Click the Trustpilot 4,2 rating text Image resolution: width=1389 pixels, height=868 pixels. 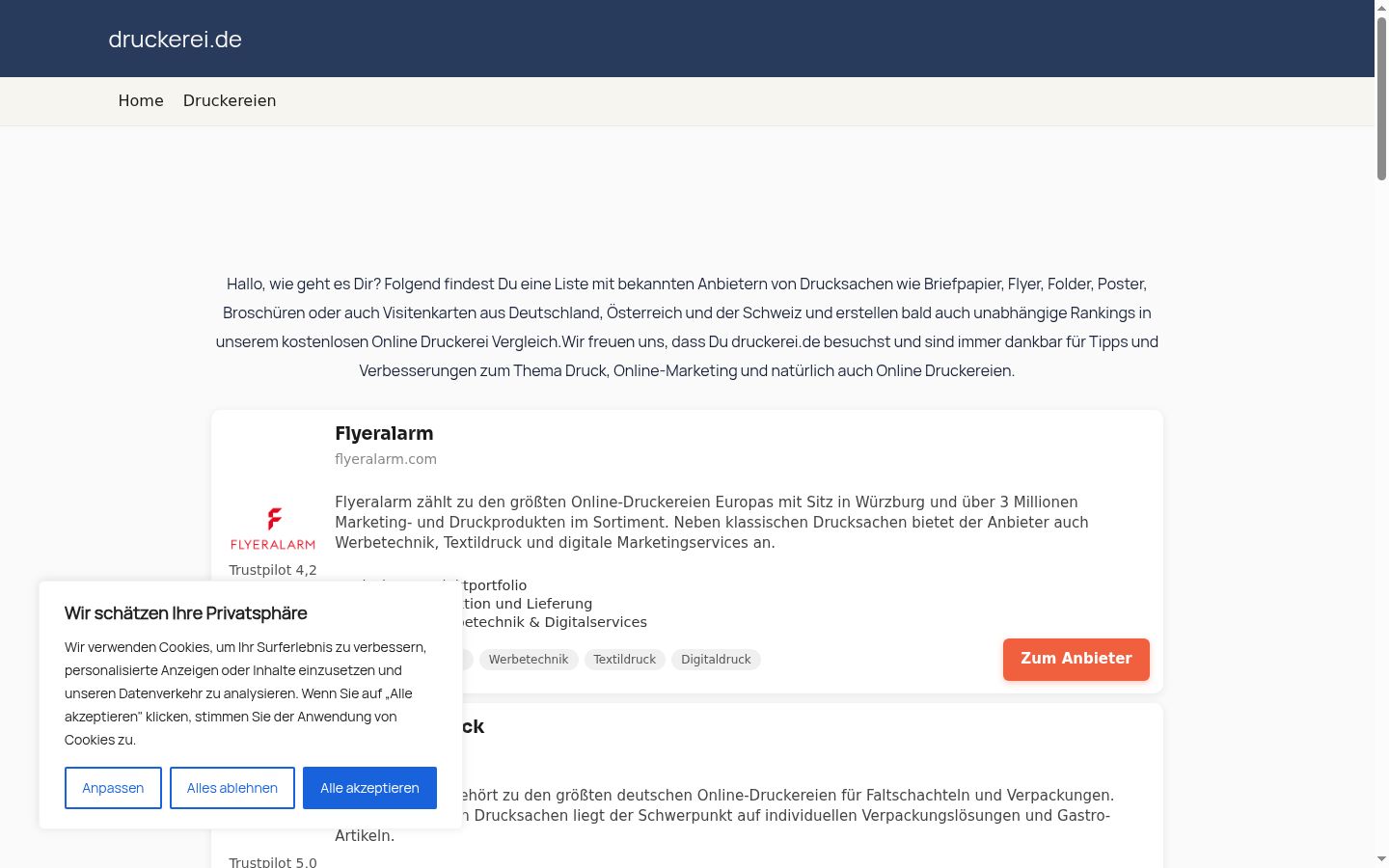click(x=273, y=570)
